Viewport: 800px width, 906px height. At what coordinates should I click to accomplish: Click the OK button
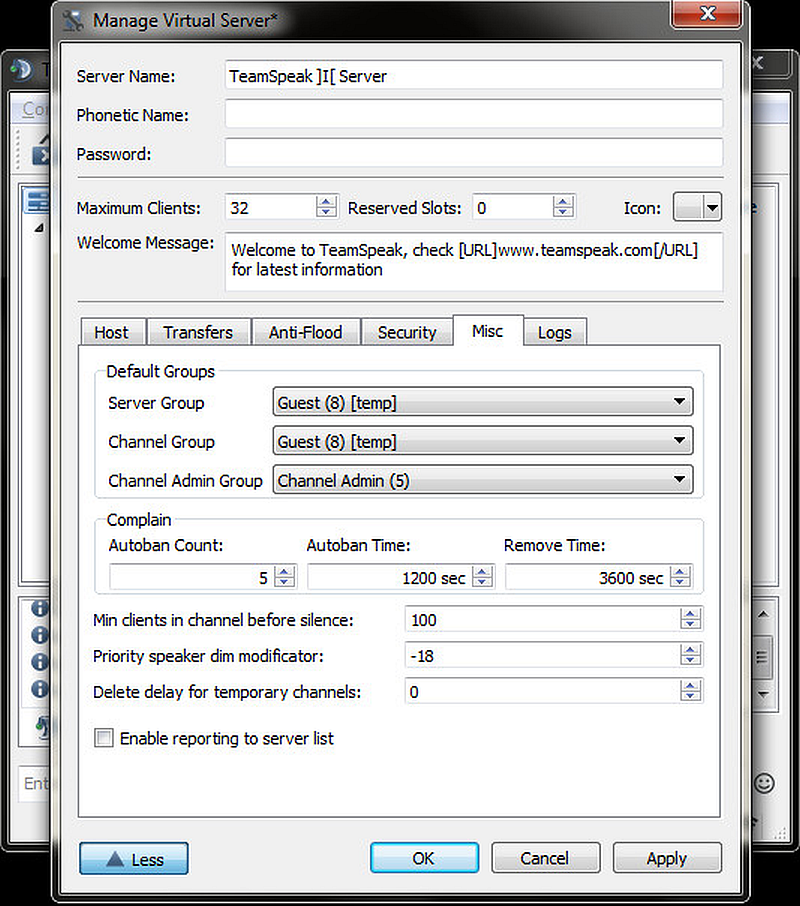point(425,857)
